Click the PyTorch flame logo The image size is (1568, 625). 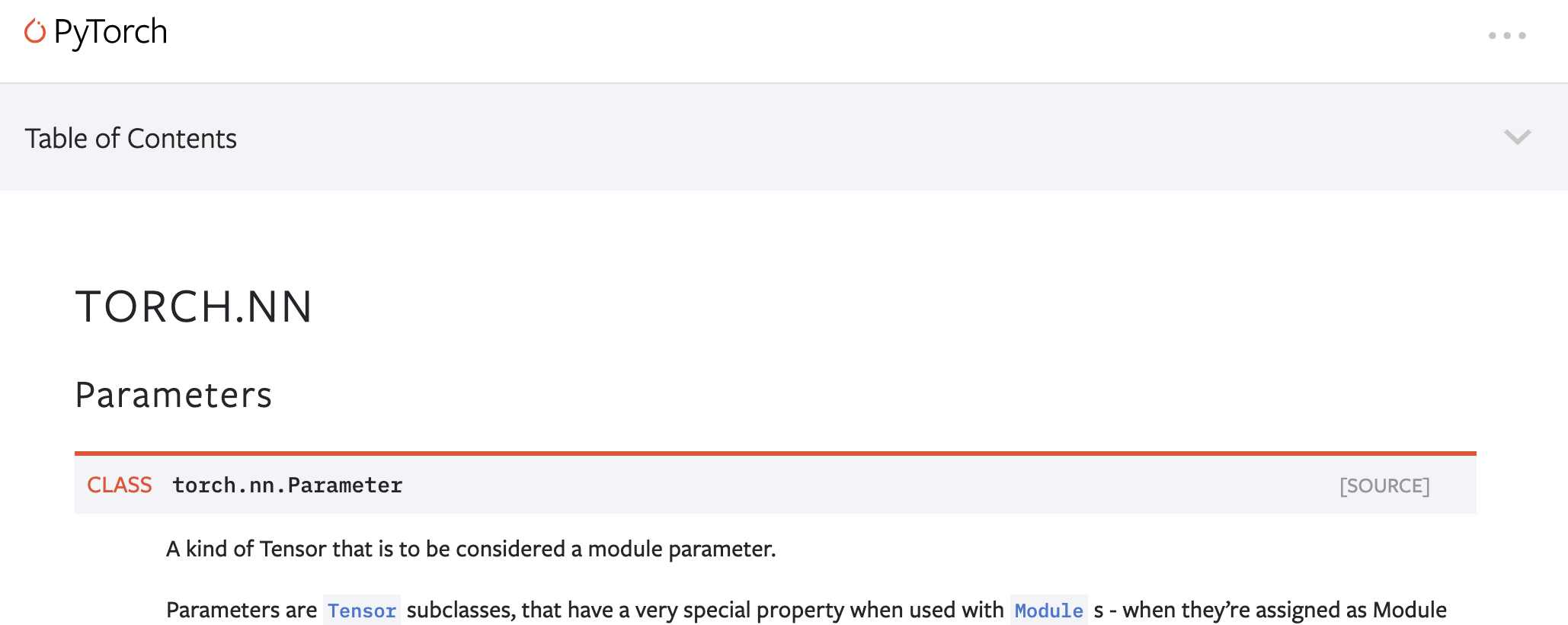tap(34, 31)
